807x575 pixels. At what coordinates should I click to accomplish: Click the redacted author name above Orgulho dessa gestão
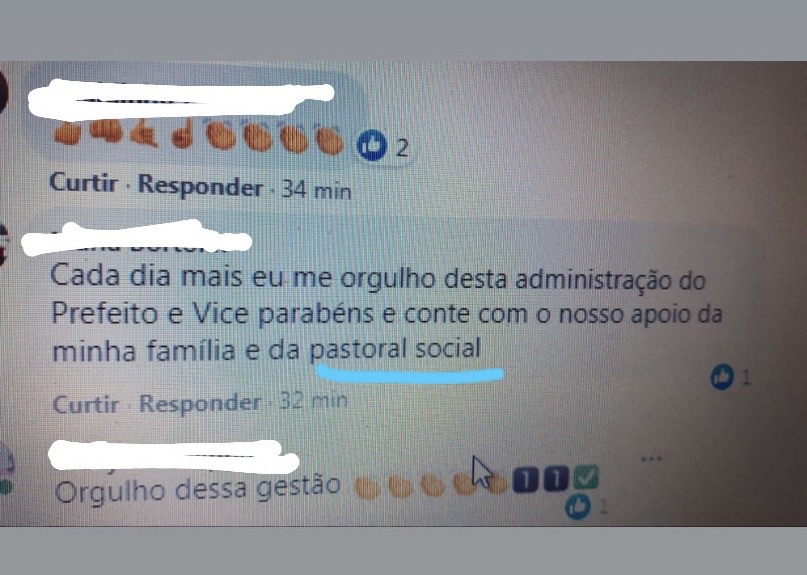pyautogui.click(x=174, y=457)
